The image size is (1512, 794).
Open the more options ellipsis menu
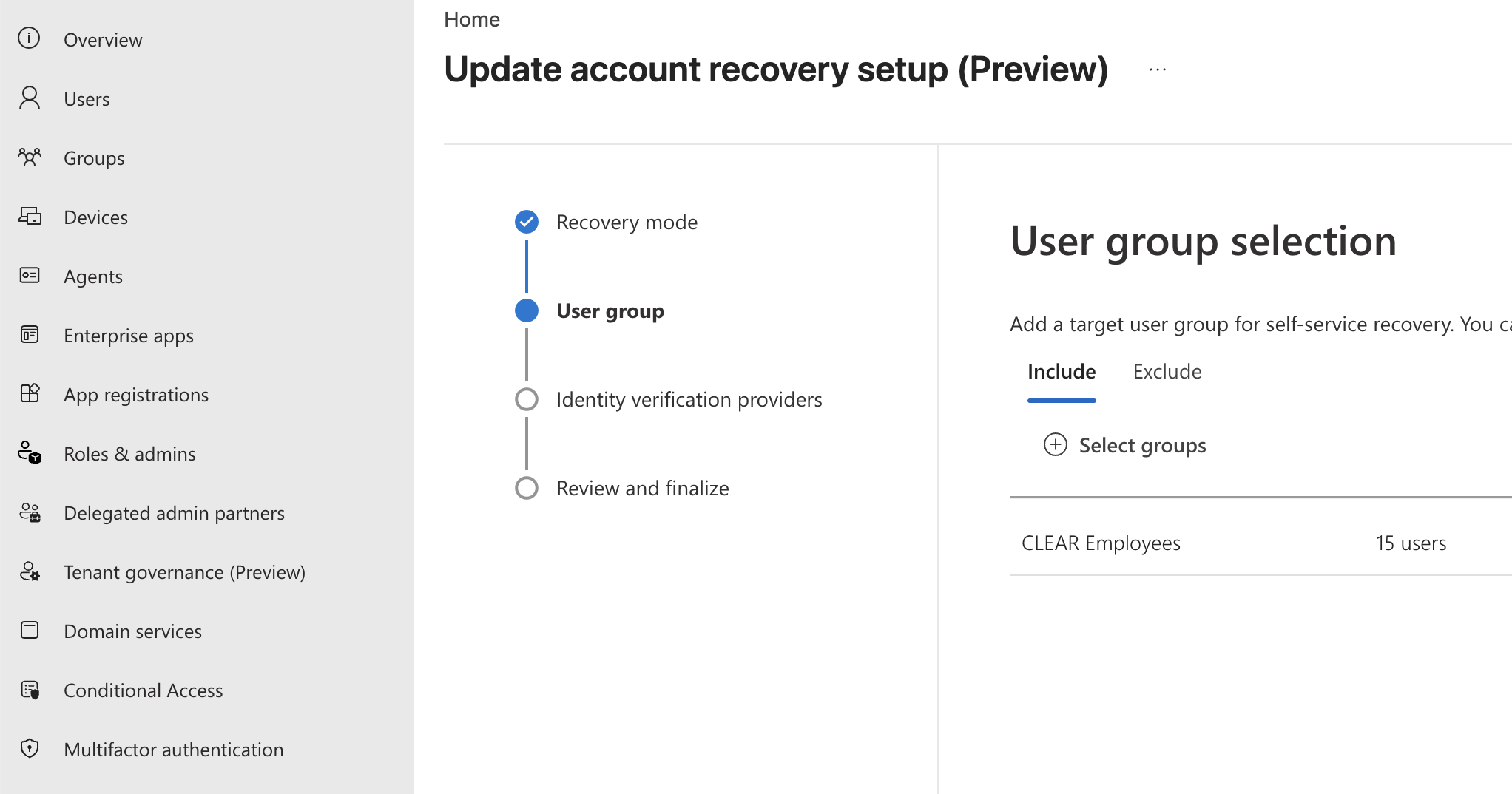[x=1158, y=69]
